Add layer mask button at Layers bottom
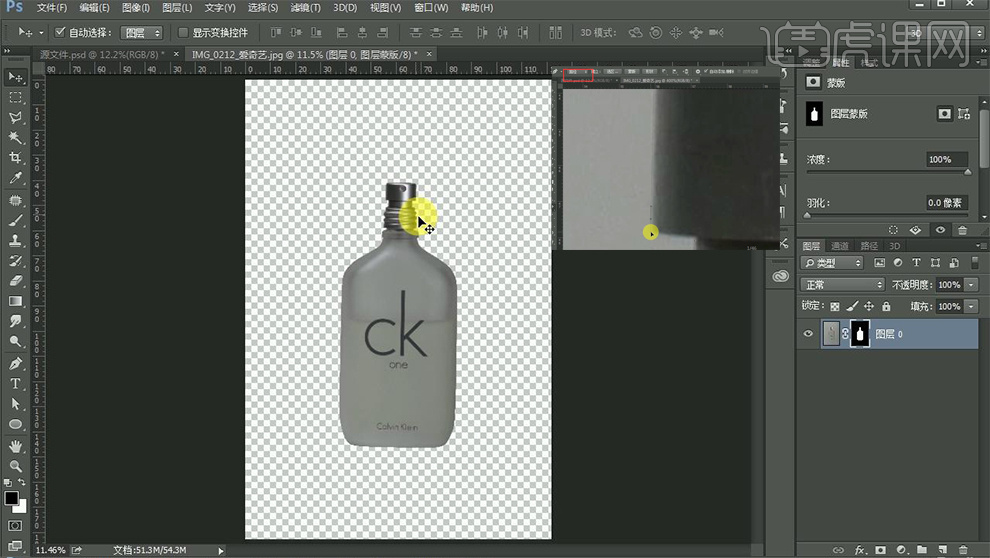This screenshot has height=558, width=990. (881, 550)
